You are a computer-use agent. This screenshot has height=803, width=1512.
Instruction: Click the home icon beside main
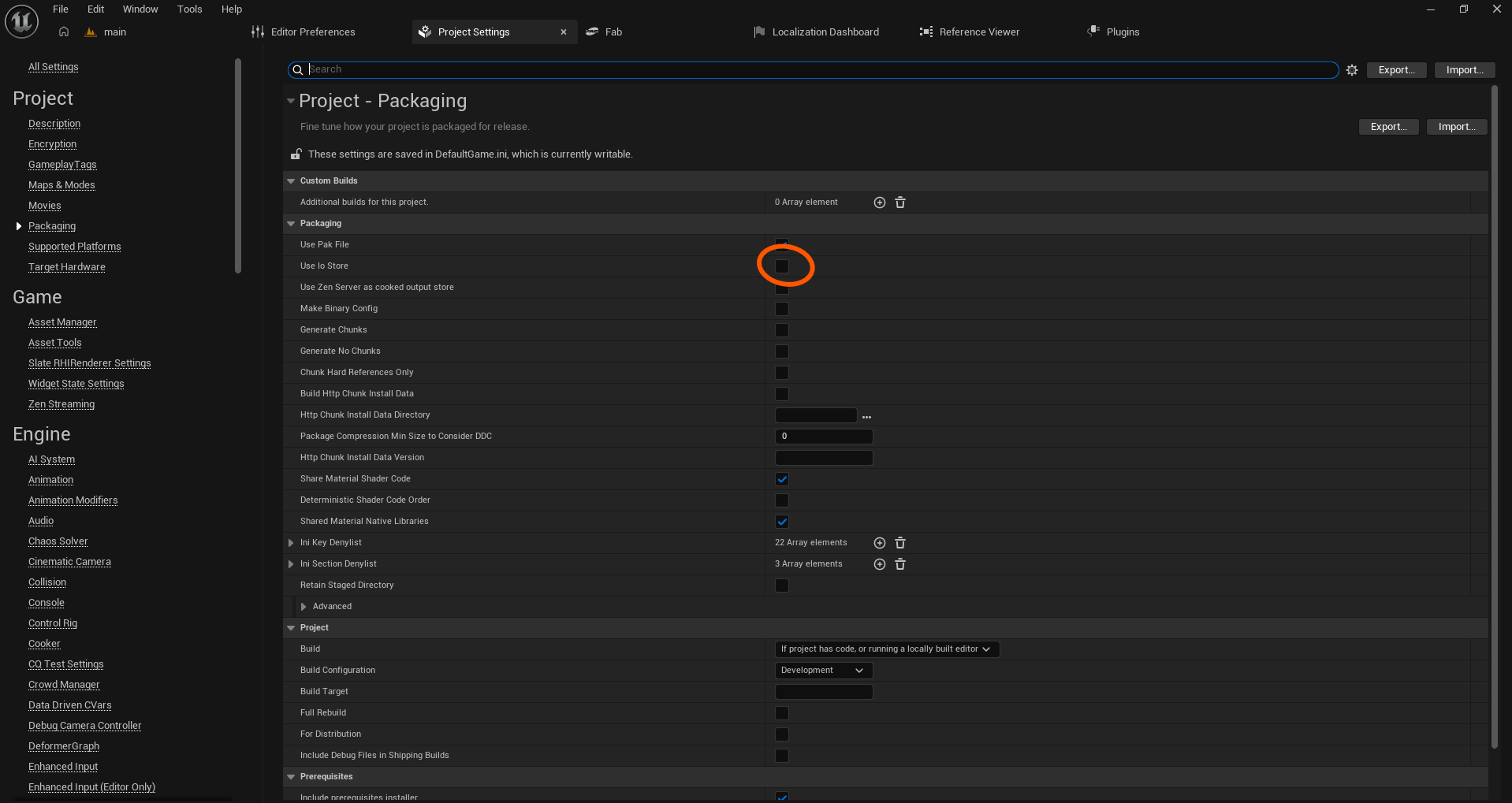pos(64,32)
